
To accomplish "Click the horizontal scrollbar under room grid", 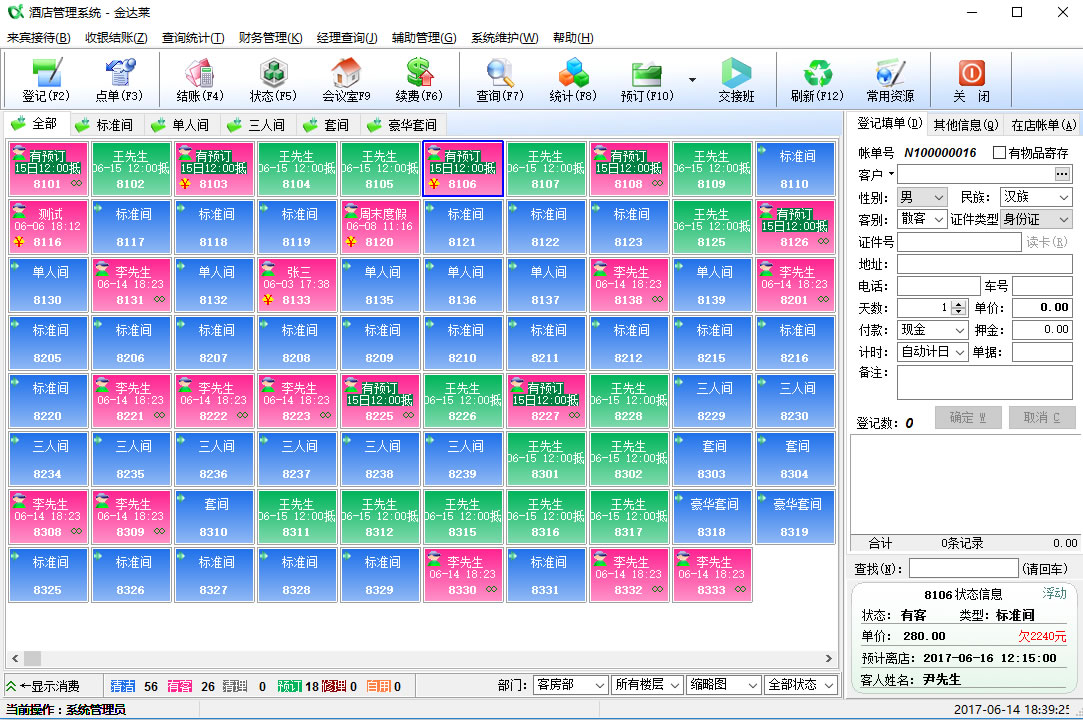I will coord(420,658).
